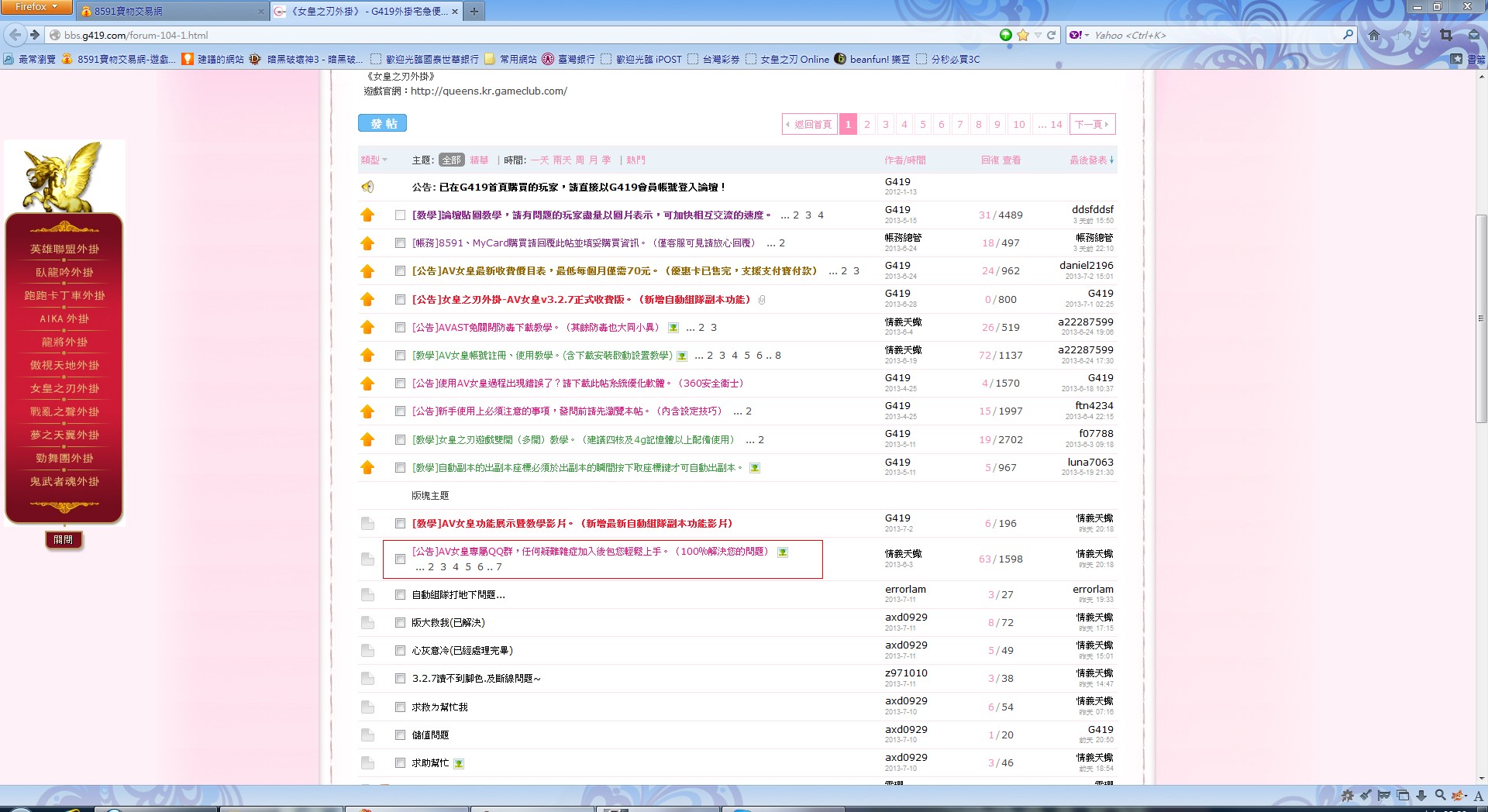This screenshot has height=812, width=1488.
Task: Click the sticky arrow icon for 論壇貼圖教學 thread
Action: click(367, 215)
